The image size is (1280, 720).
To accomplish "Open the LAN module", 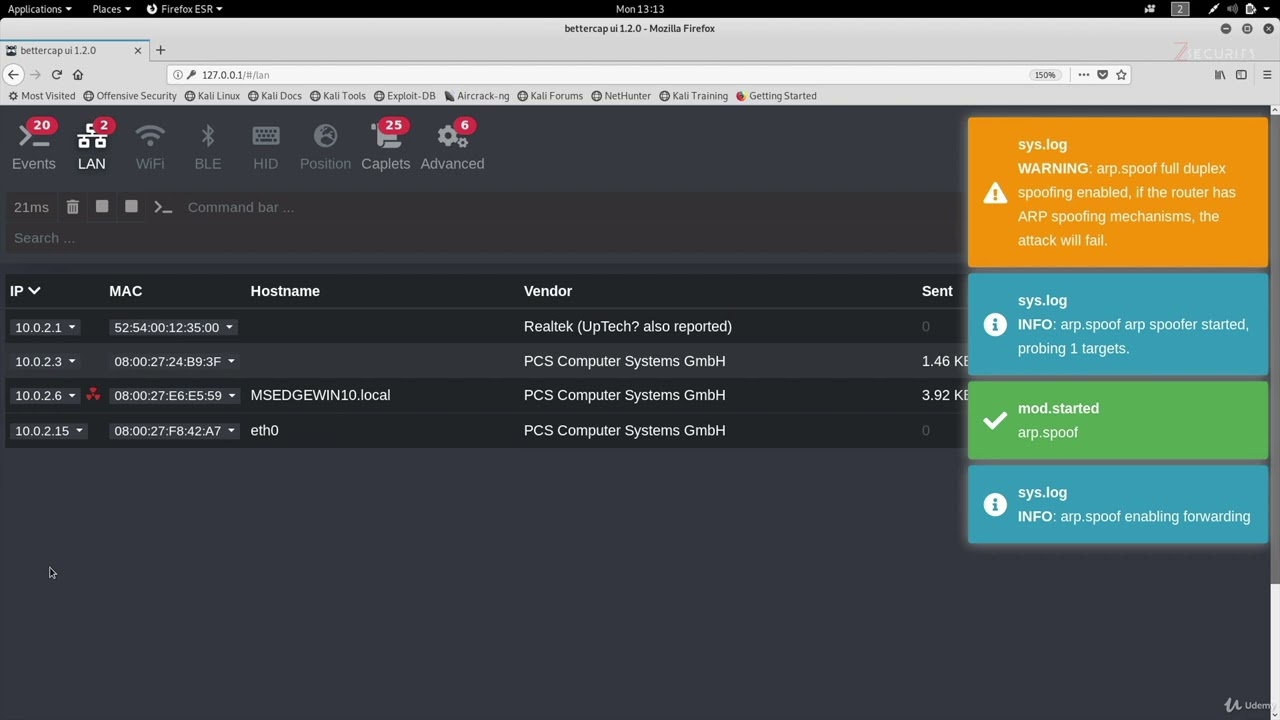I will coord(92,146).
